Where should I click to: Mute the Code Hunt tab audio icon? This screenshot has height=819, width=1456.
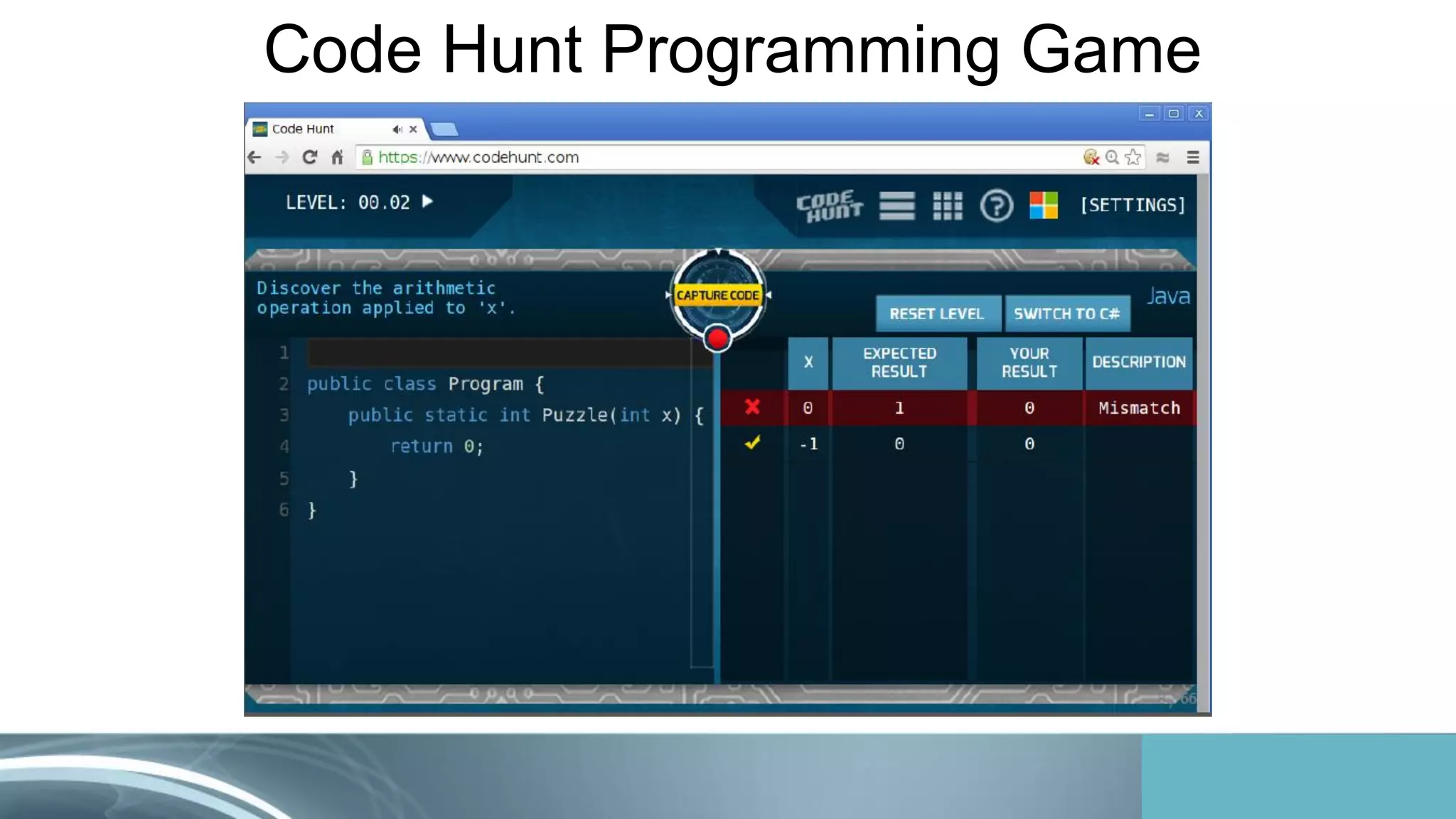click(x=397, y=129)
